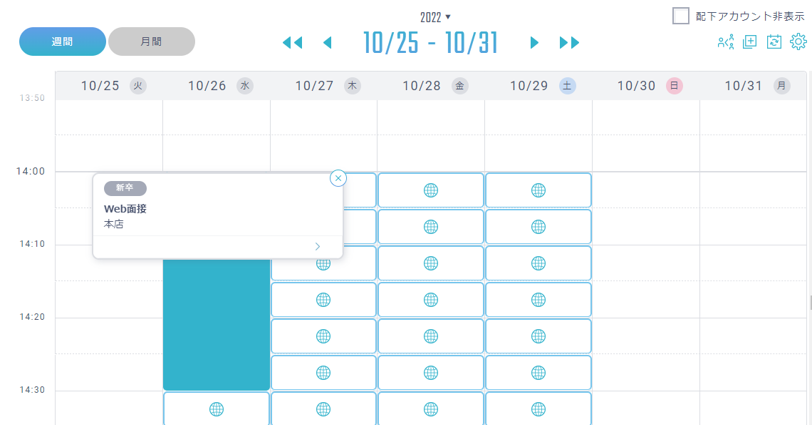Click the add-slot plus icon
The height and width of the screenshot is (425, 812).
750,42
